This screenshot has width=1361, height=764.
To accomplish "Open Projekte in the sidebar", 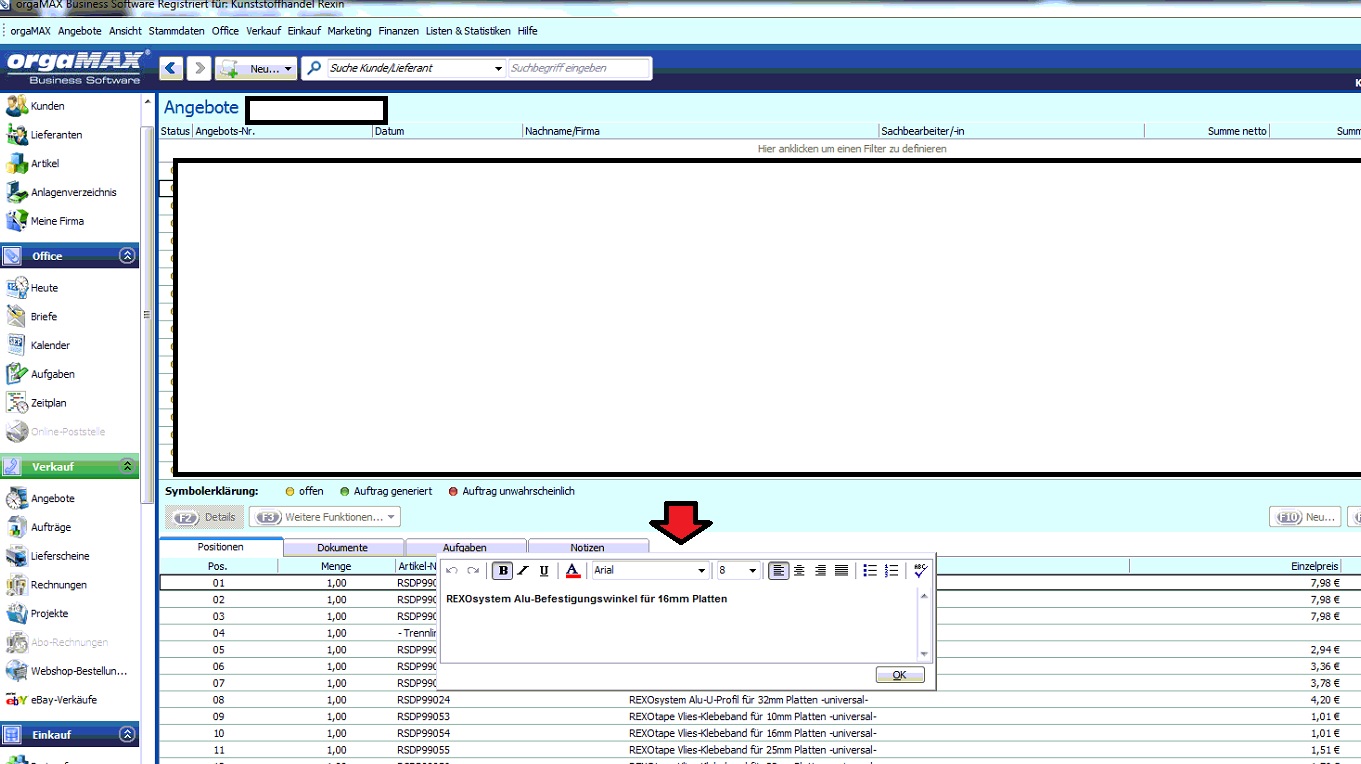I will (37, 614).
